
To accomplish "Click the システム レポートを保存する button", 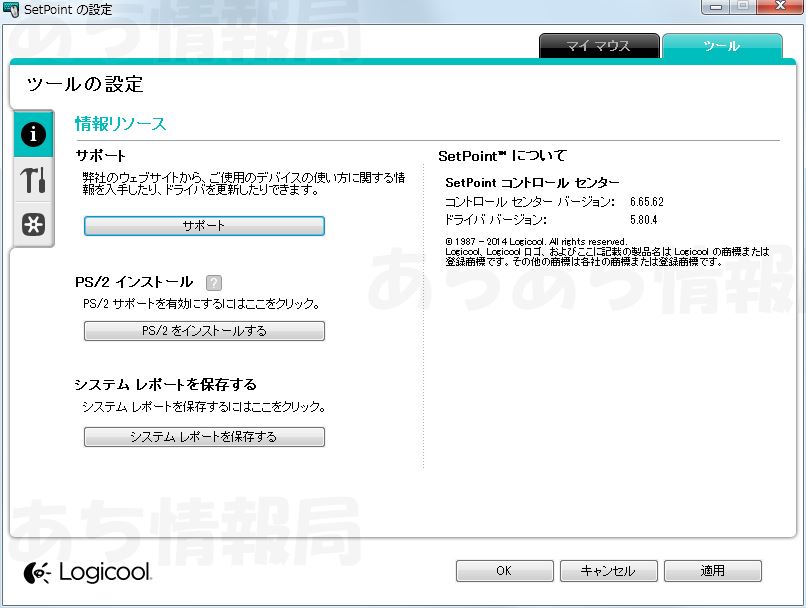I will 204,437.
